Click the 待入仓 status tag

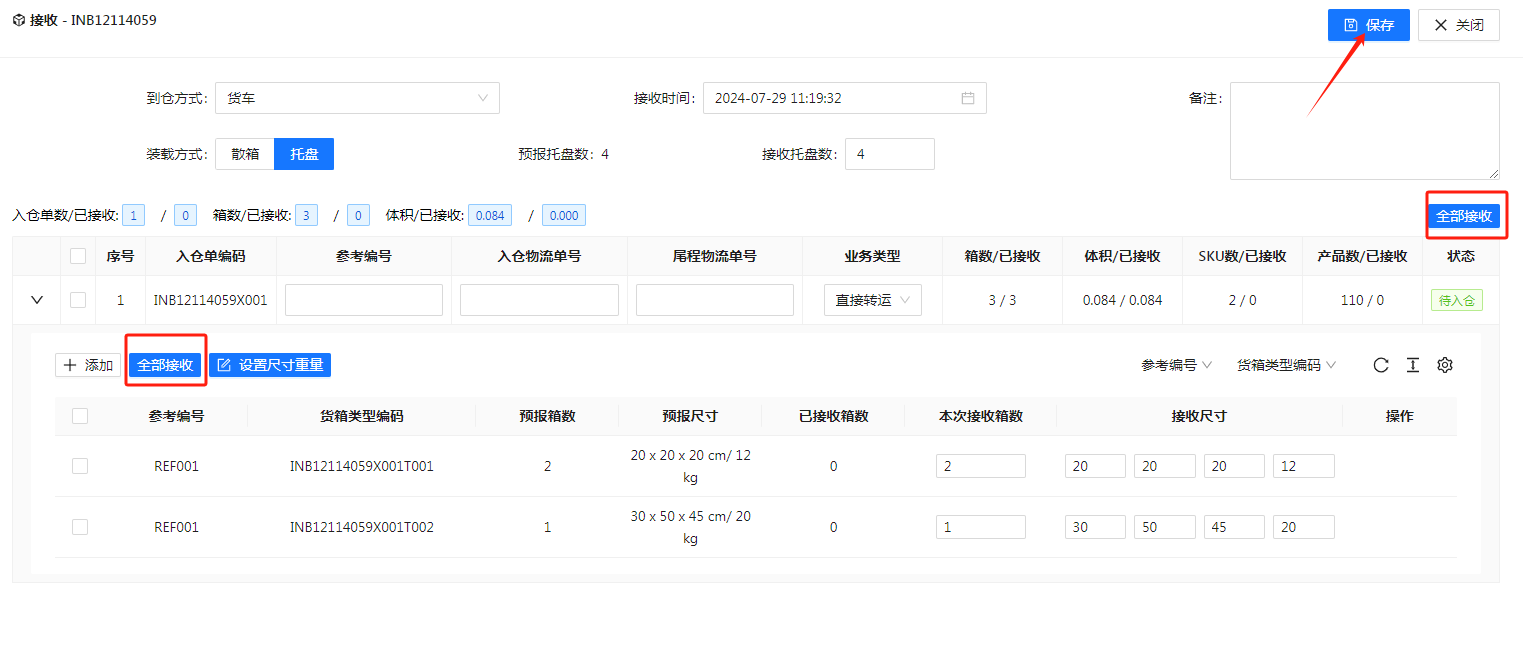[1456, 300]
